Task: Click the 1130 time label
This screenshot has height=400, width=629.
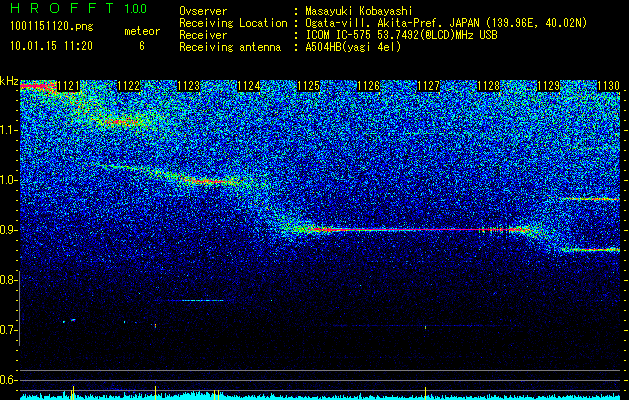Action: tap(609, 86)
